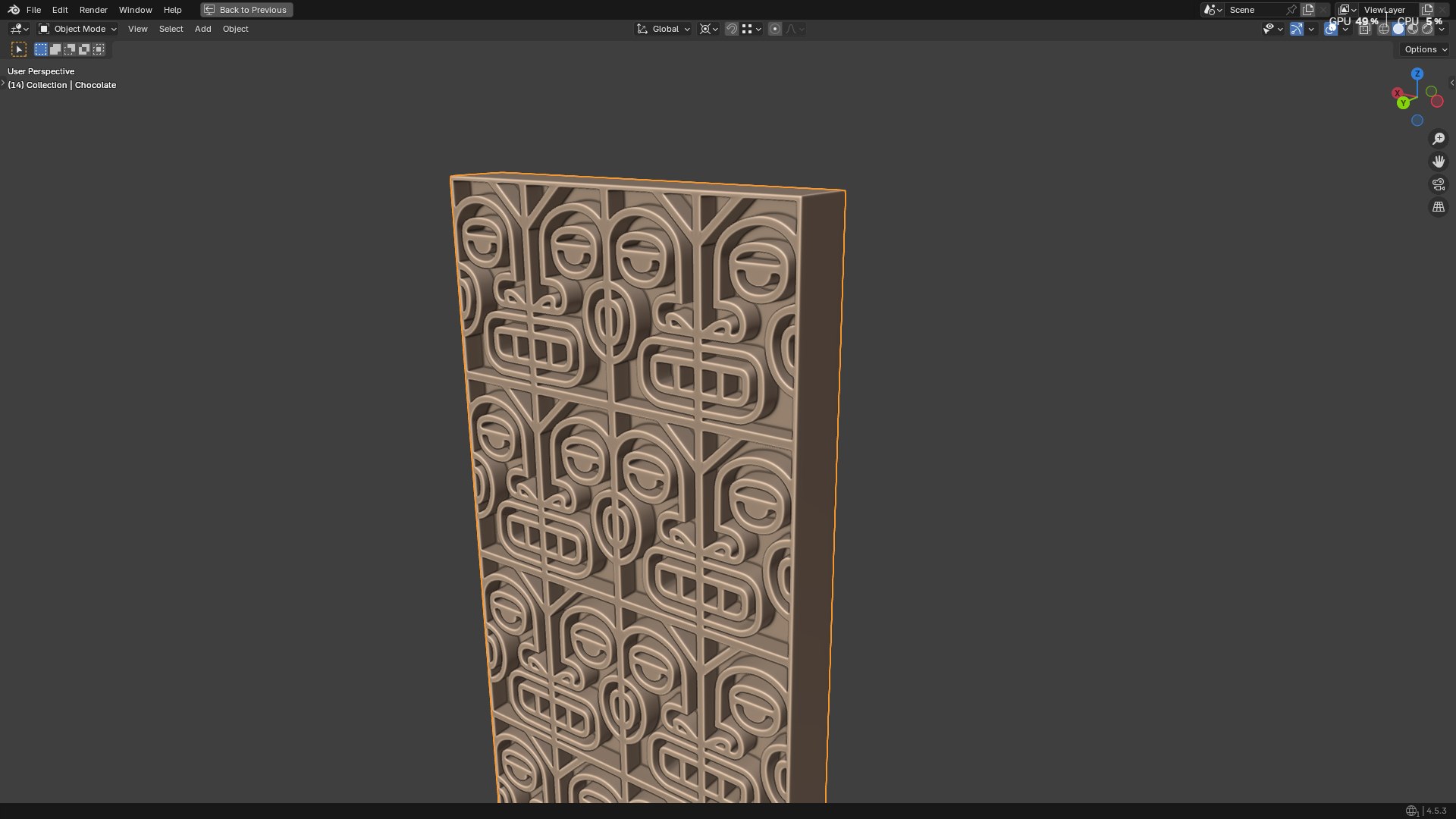Click the Zoom view magnifier icon
This screenshot has width=1456, height=819.
click(x=1439, y=139)
